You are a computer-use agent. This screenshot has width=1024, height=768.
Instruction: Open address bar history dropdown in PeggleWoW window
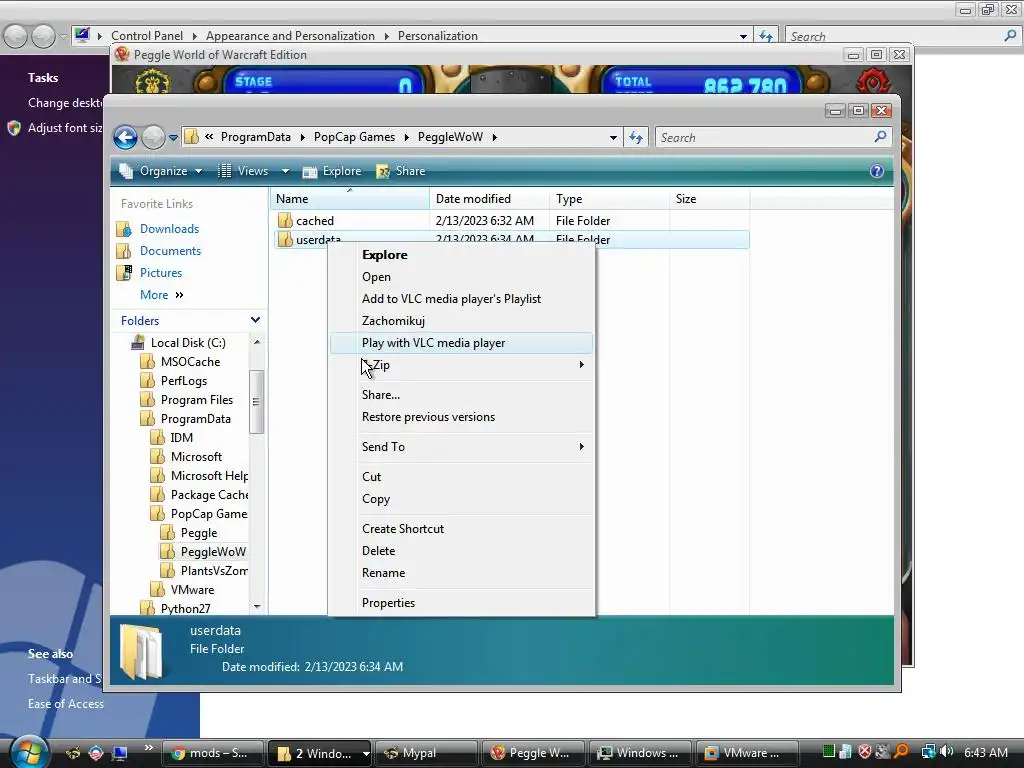[613, 137]
